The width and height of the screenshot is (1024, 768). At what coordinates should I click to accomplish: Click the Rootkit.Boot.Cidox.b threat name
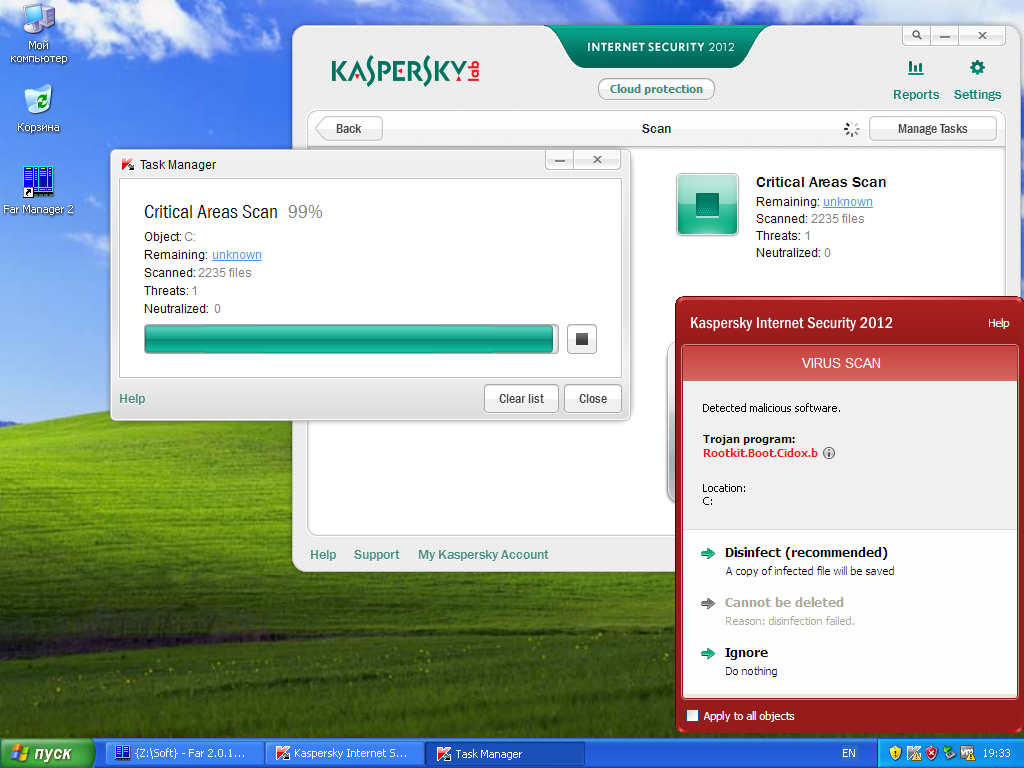(x=760, y=453)
